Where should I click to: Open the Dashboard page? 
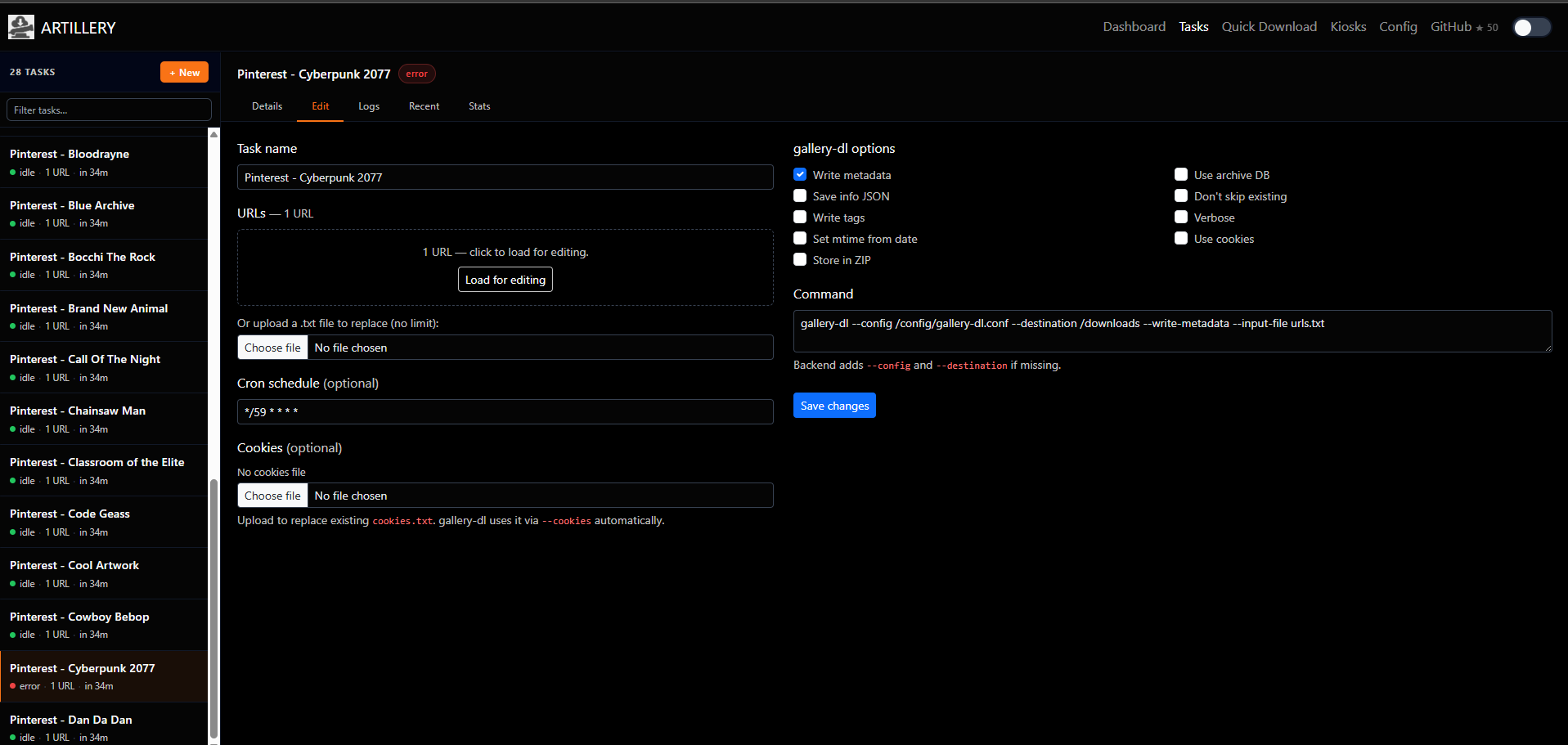(x=1134, y=27)
